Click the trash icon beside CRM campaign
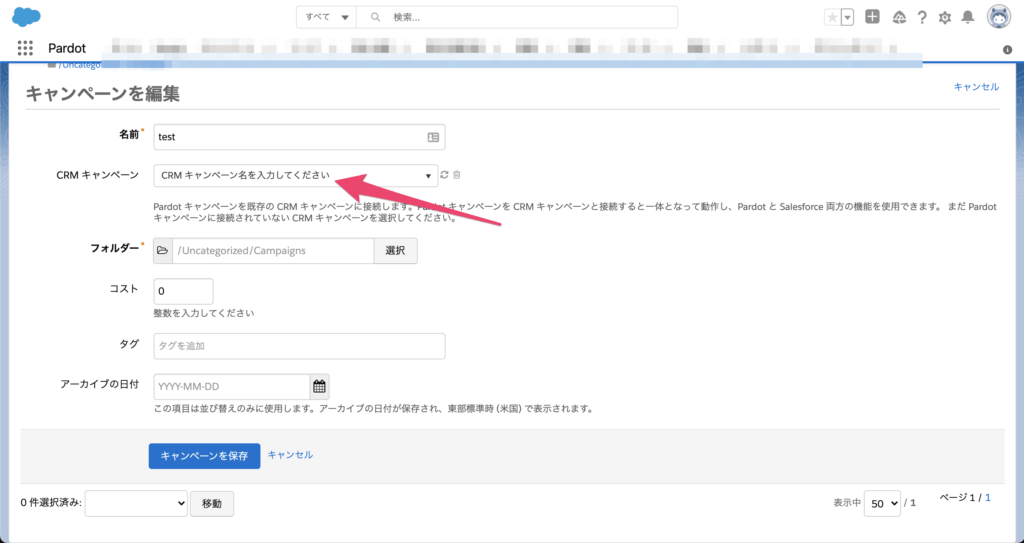 click(456, 174)
